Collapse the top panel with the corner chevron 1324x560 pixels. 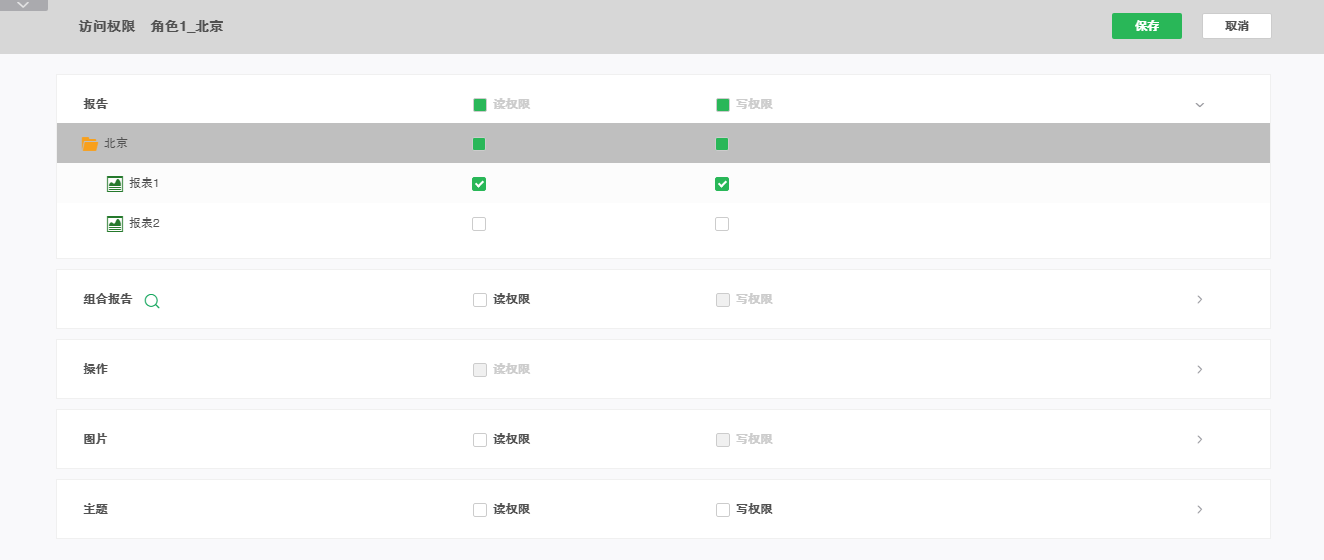click(x=24, y=5)
